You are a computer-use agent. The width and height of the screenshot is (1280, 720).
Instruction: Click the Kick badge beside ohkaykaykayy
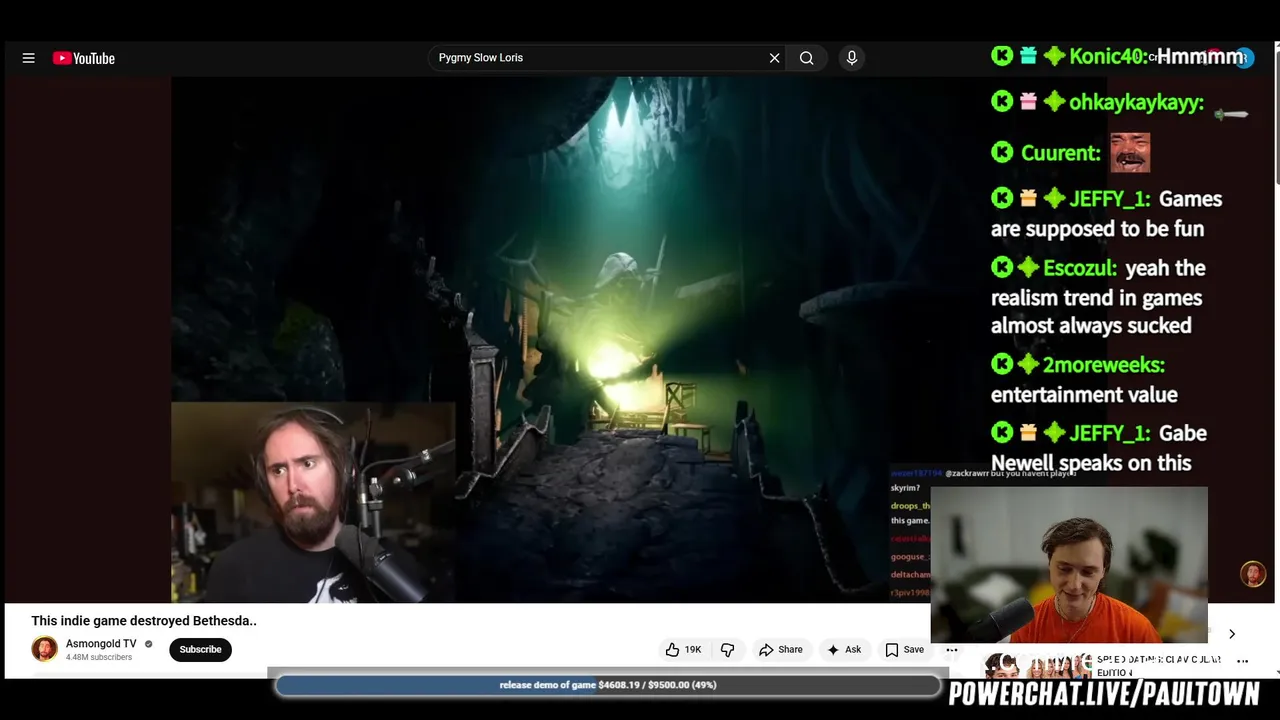pyautogui.click(x=1002, y=101)
